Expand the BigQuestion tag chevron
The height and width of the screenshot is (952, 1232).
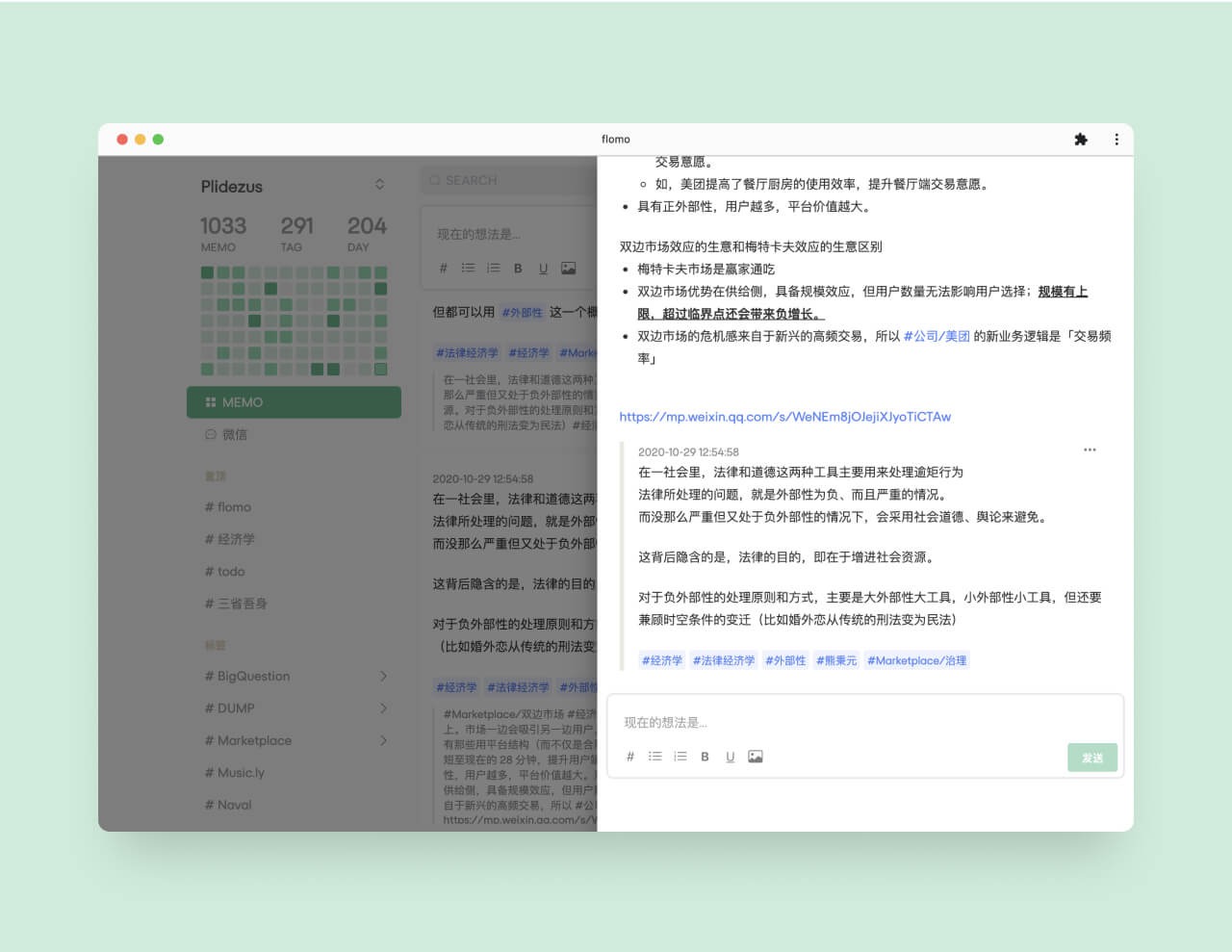click(383, 676)
